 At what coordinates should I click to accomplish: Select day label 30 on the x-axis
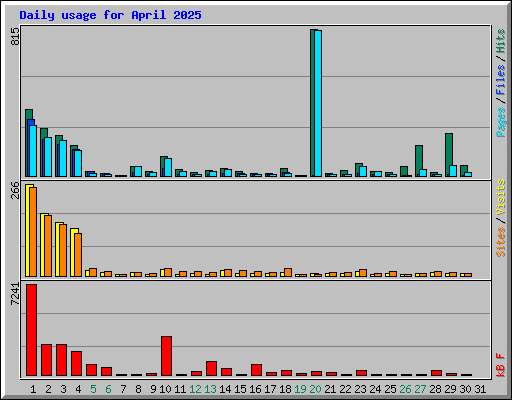tap(465, 389)
